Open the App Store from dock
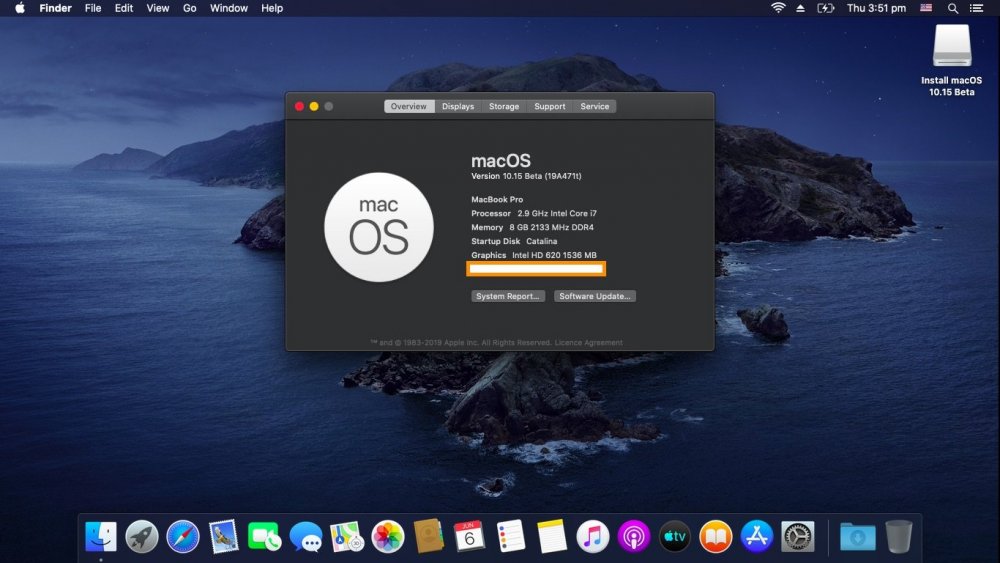The width and height of the screenshot is (1000, 563). [x=757, y=536]
